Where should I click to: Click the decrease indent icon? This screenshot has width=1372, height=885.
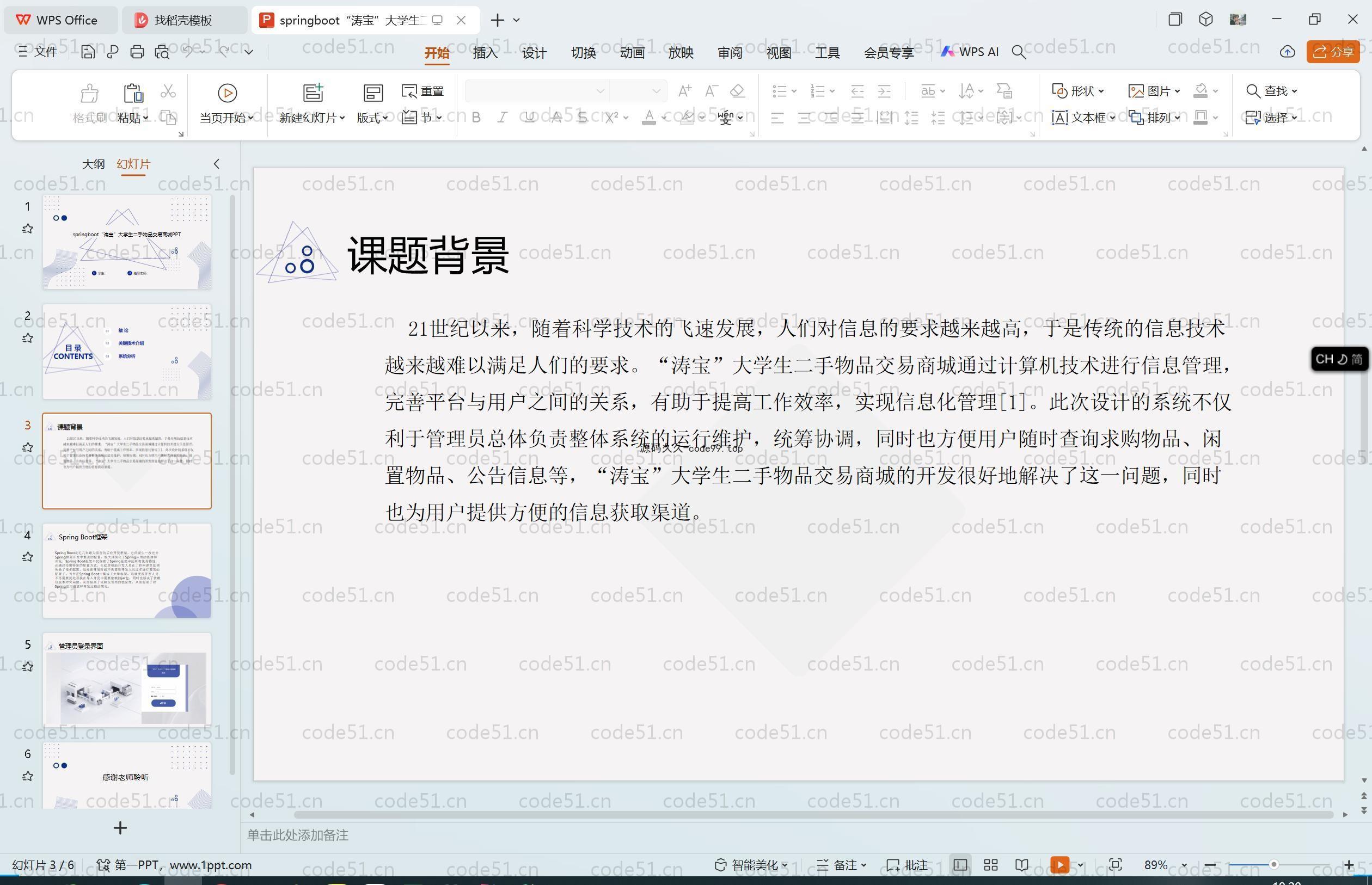[857, 91]
